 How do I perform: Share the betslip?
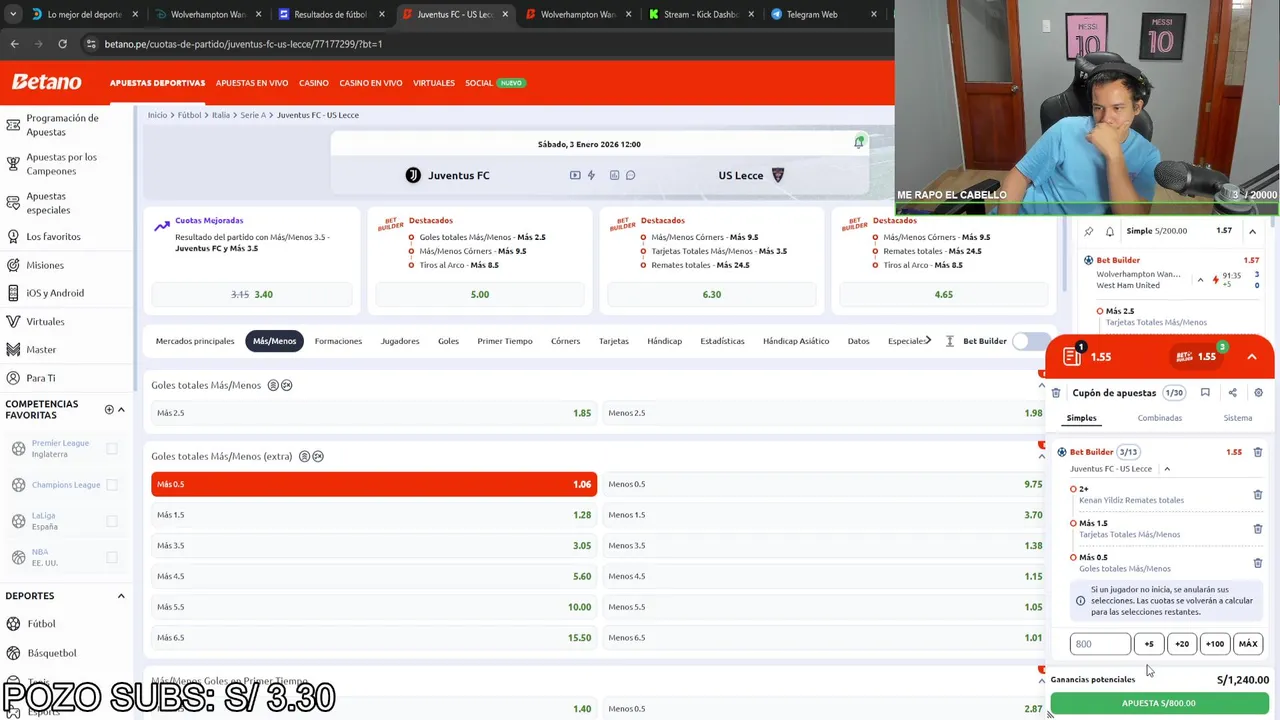(x=1232, y=393)
